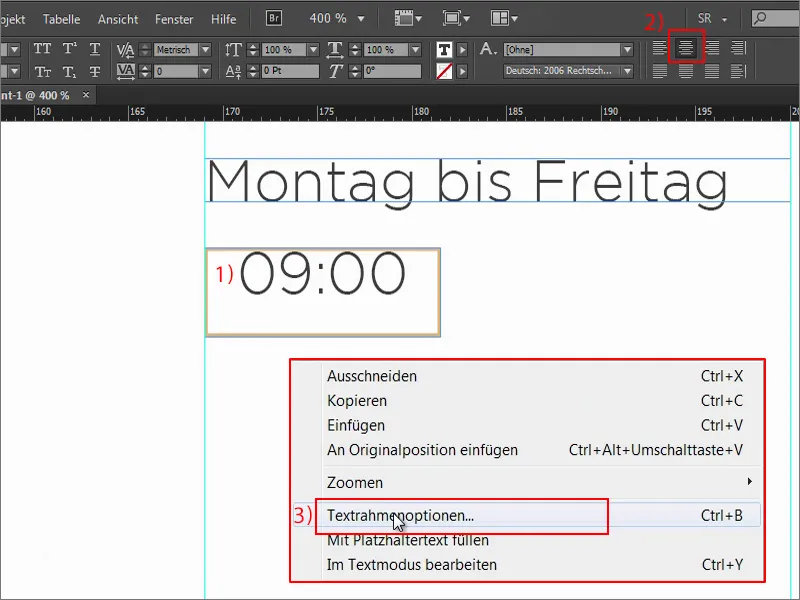
Task: Toggle Superscript text formatting
Action: [x=69, y=49]
